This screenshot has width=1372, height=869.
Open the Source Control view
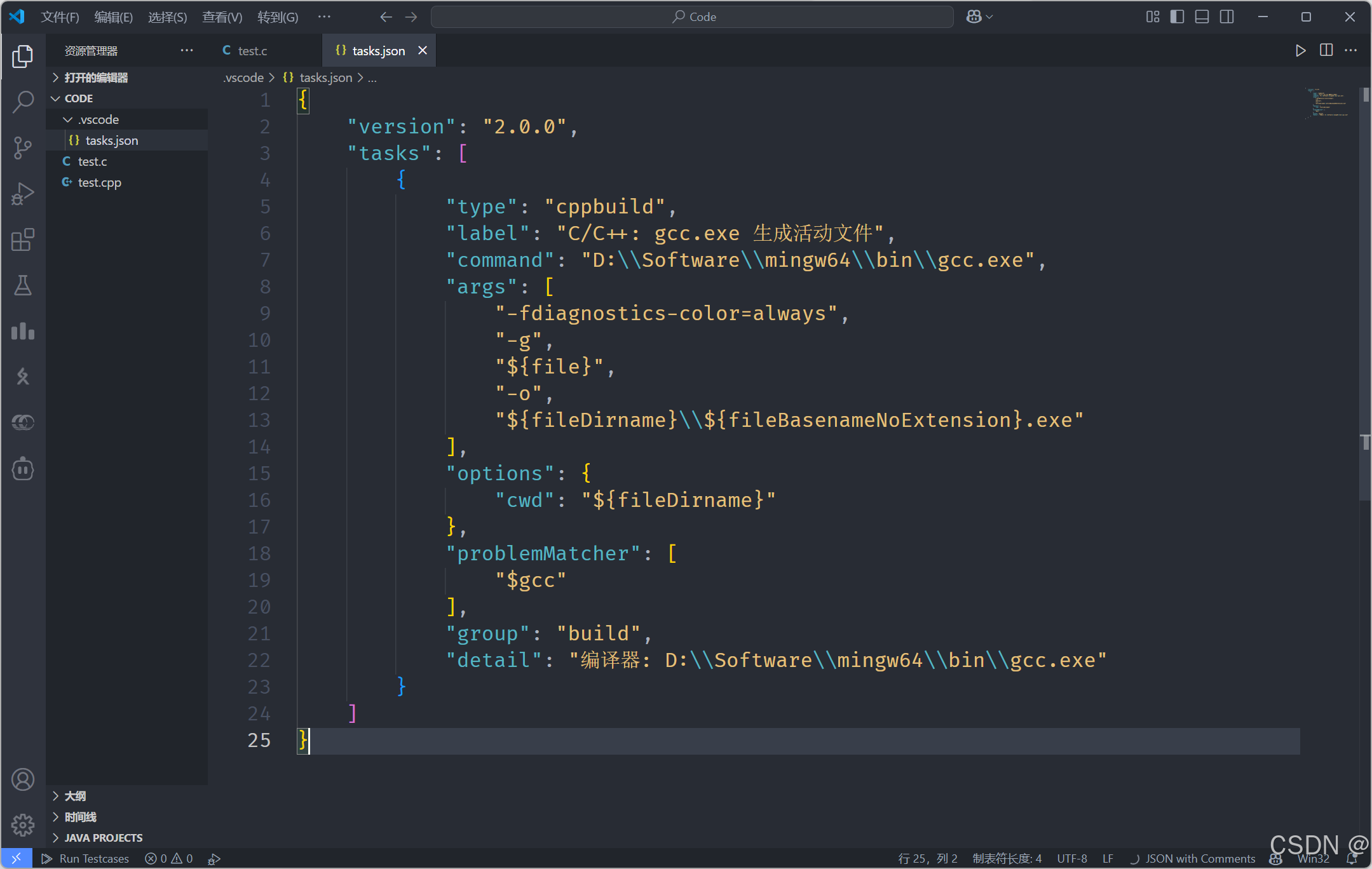point(23,148)
